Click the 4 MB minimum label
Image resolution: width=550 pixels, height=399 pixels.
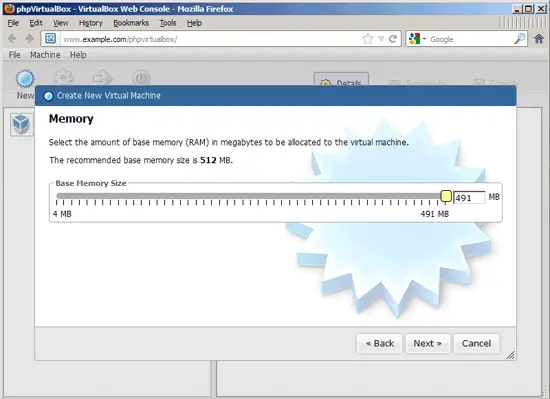tap(62, 214)
